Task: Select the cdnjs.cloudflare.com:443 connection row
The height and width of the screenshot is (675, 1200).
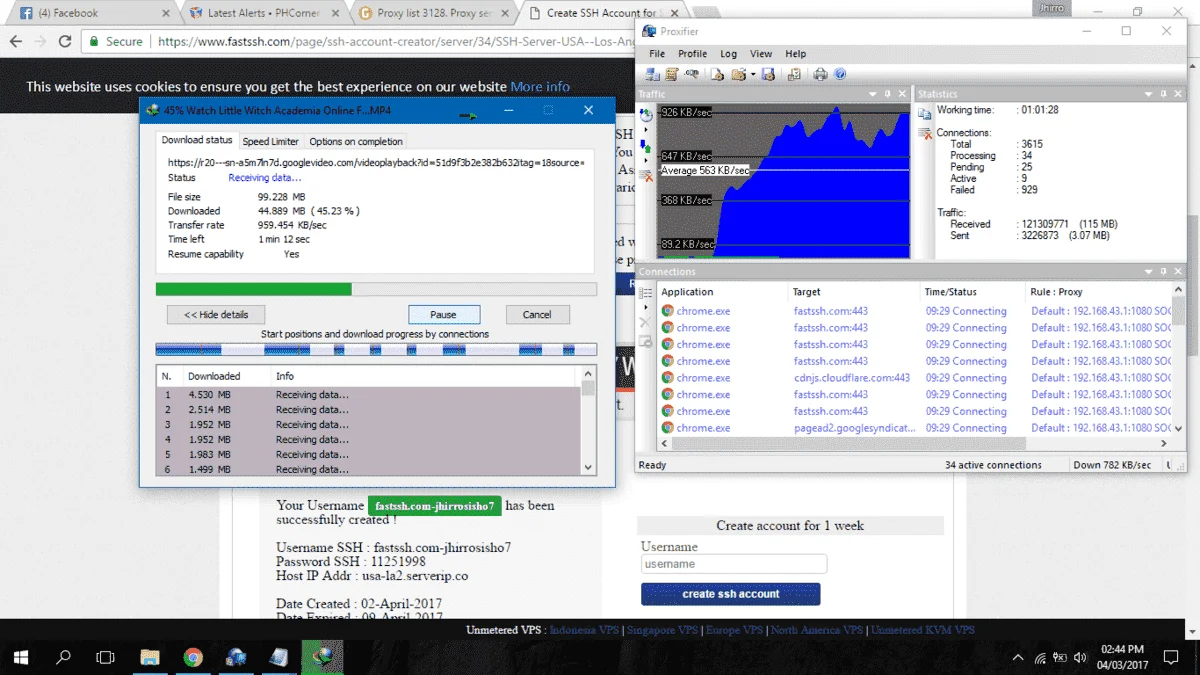Action: pos(915,378)
